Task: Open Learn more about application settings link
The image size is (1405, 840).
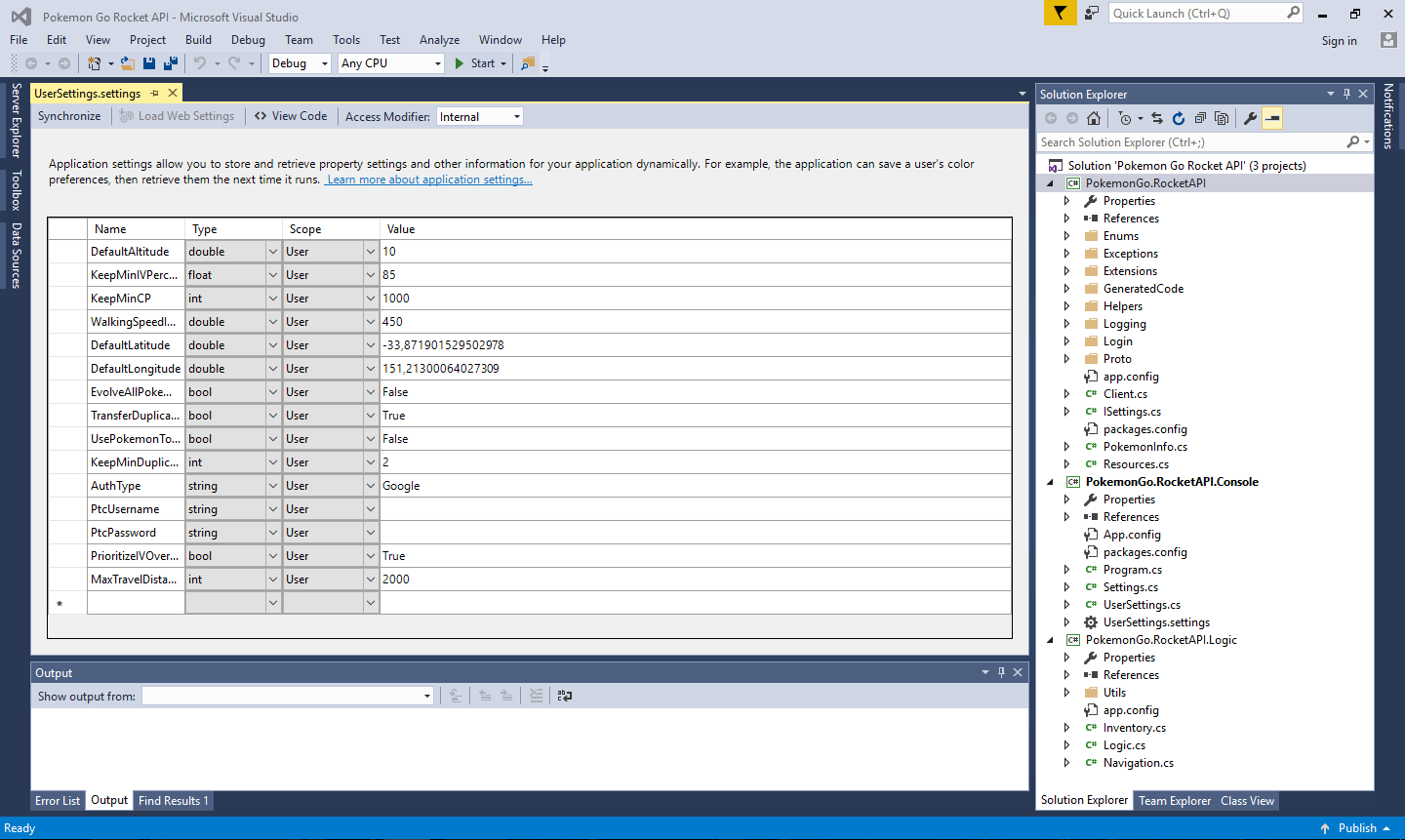Action: click(429, 180)
